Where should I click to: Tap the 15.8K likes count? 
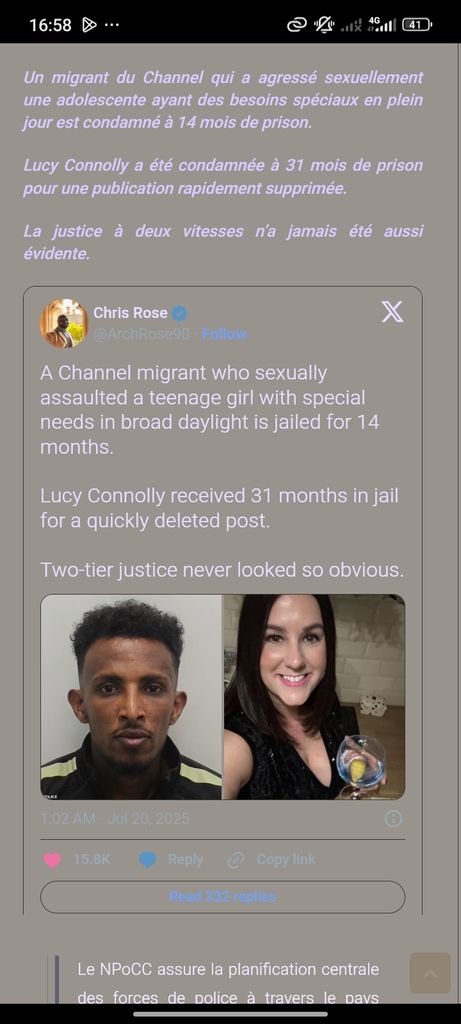point(91,860)
